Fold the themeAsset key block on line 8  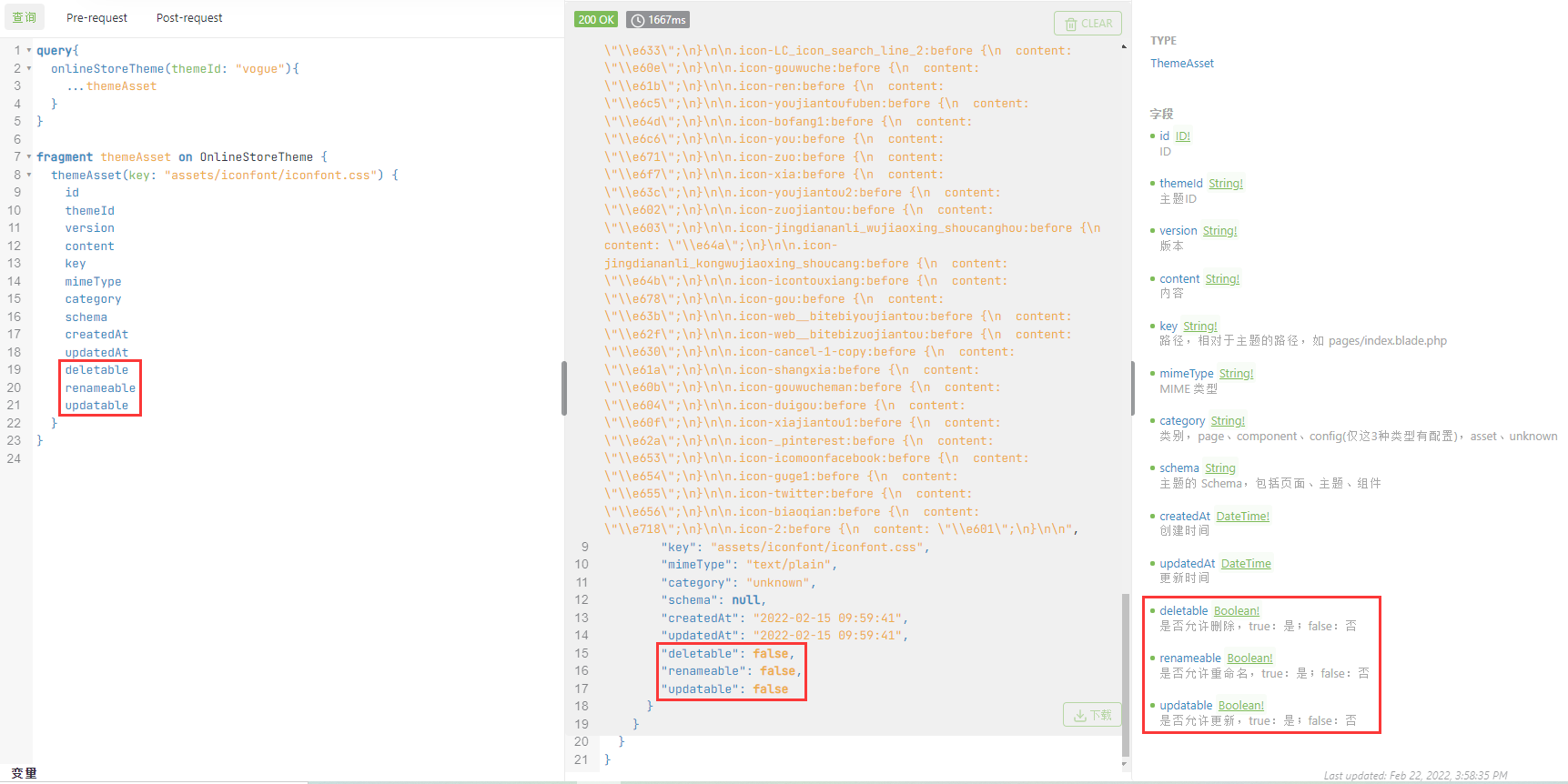pos(28,175)
